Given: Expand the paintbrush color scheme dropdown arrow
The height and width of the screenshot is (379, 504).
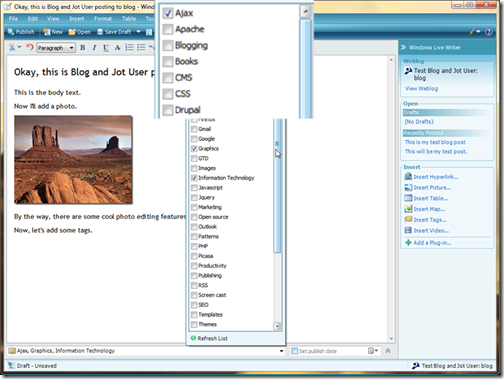Looking at the screenshot, I should [x=479, y=32].
